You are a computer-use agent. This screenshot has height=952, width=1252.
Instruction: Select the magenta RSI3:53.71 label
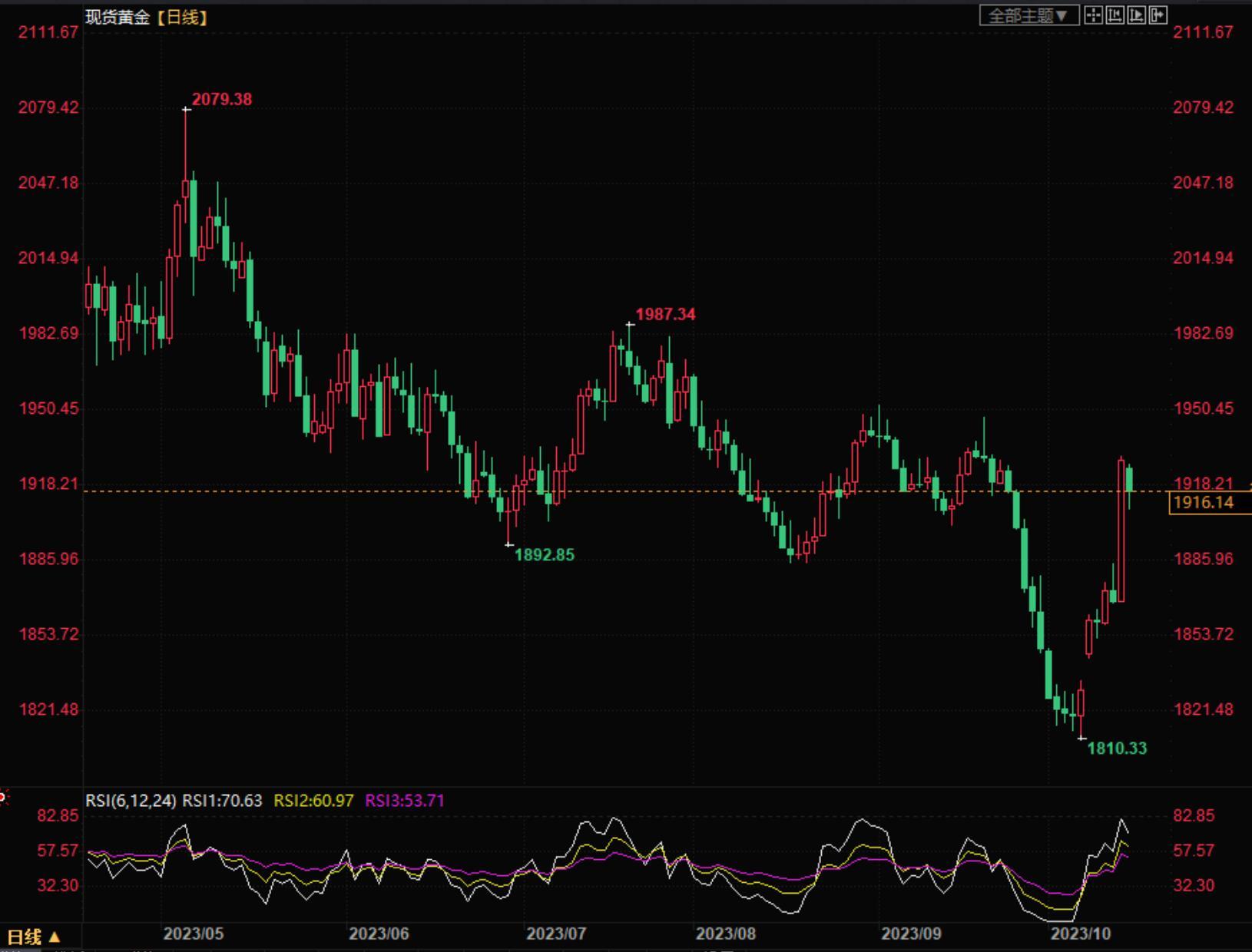(405, 801)
